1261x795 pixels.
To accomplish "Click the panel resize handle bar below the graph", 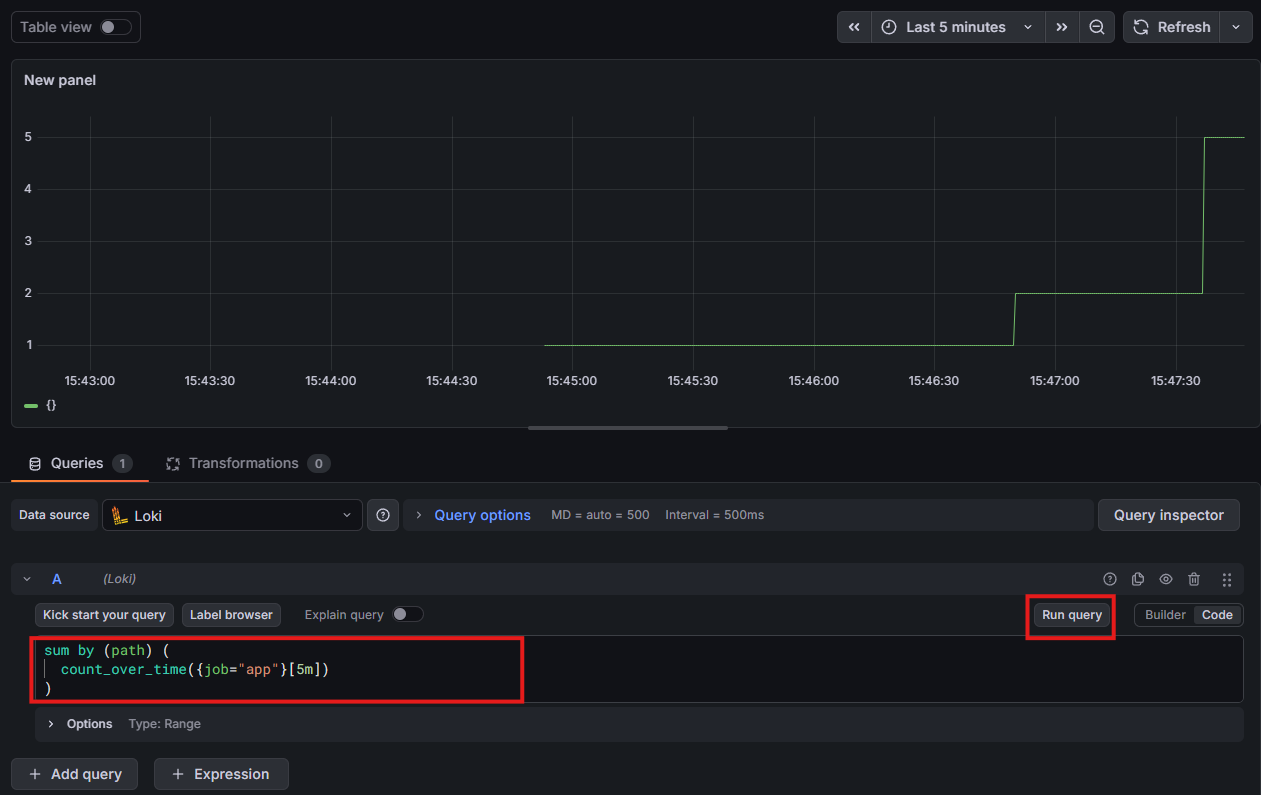I will coord(628,428).
